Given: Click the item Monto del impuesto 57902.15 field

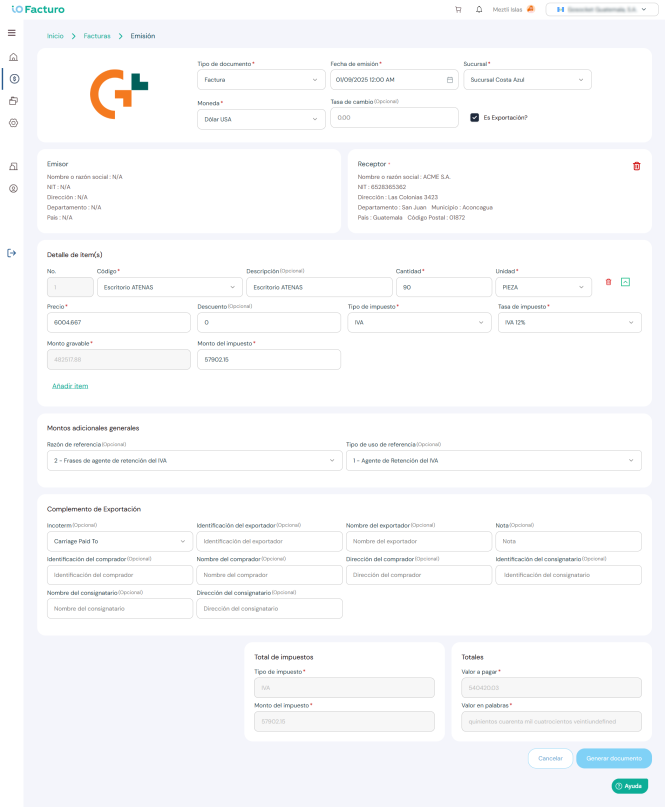Looking at the screenshot, I should [269, 360].
